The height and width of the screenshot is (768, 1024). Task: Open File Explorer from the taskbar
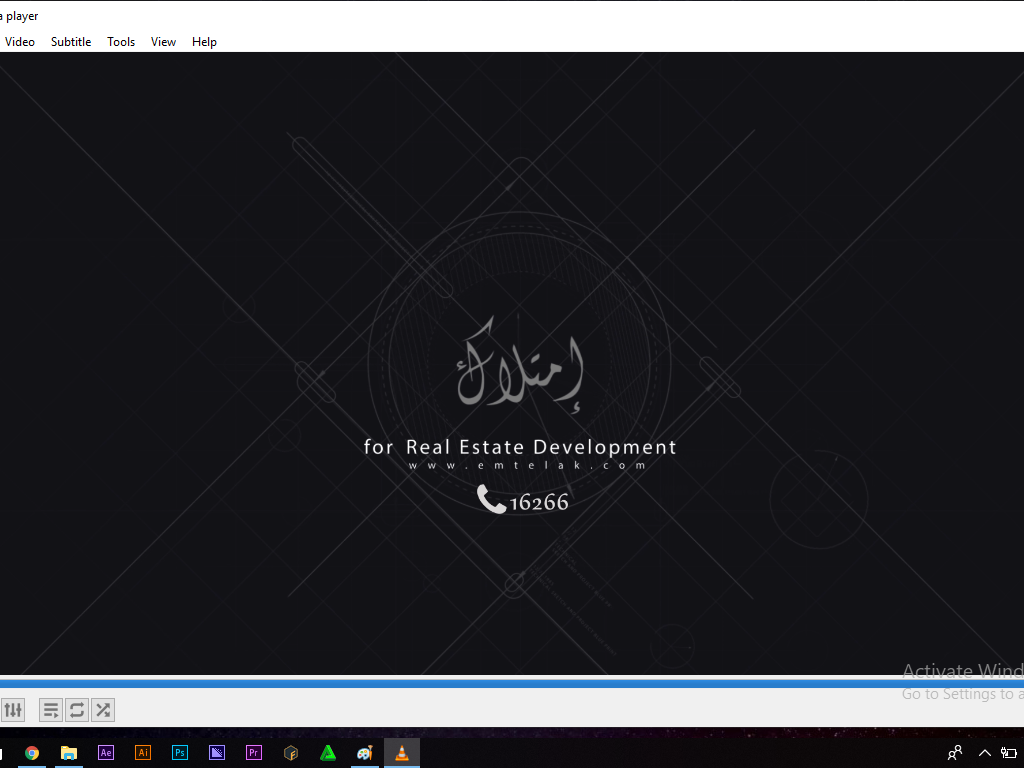[x=69, y=753]
